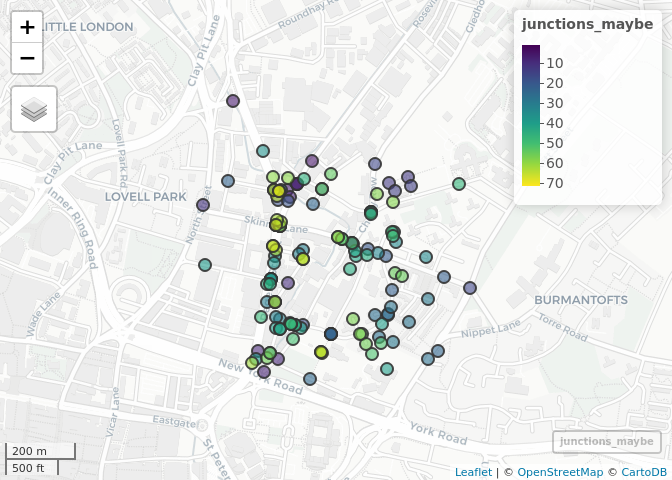Select the green junction point nearest the legend
The width and height of the screenshot is (672, 480).
[459, 184]
